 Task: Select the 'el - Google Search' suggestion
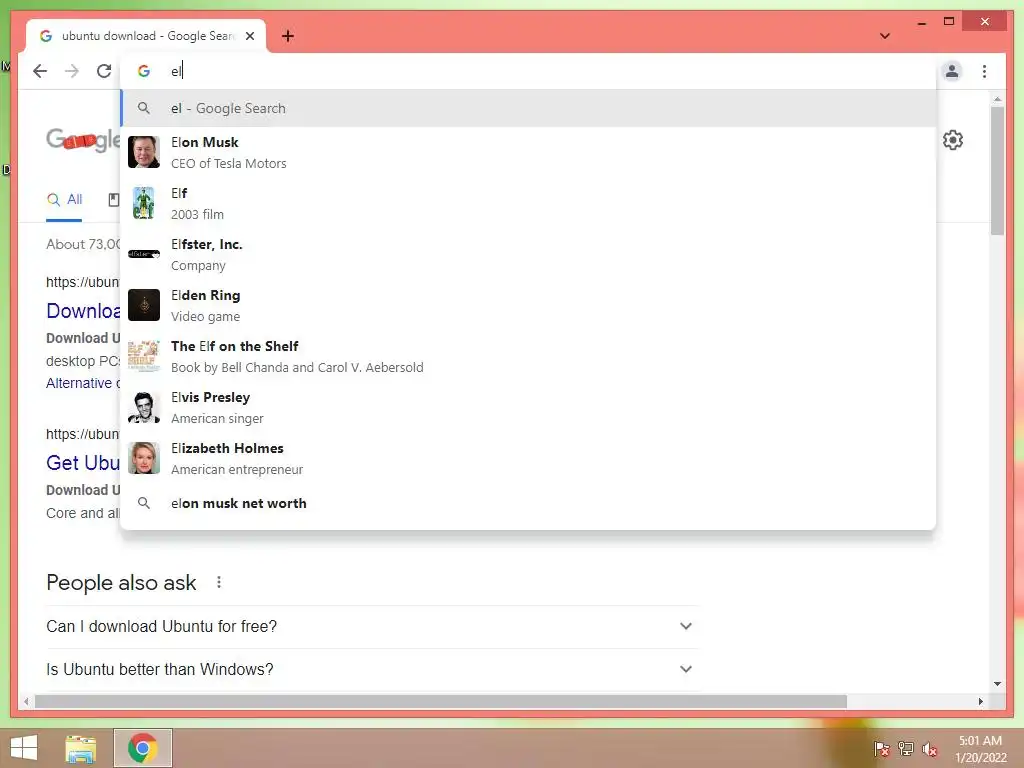tap(528, 108)
